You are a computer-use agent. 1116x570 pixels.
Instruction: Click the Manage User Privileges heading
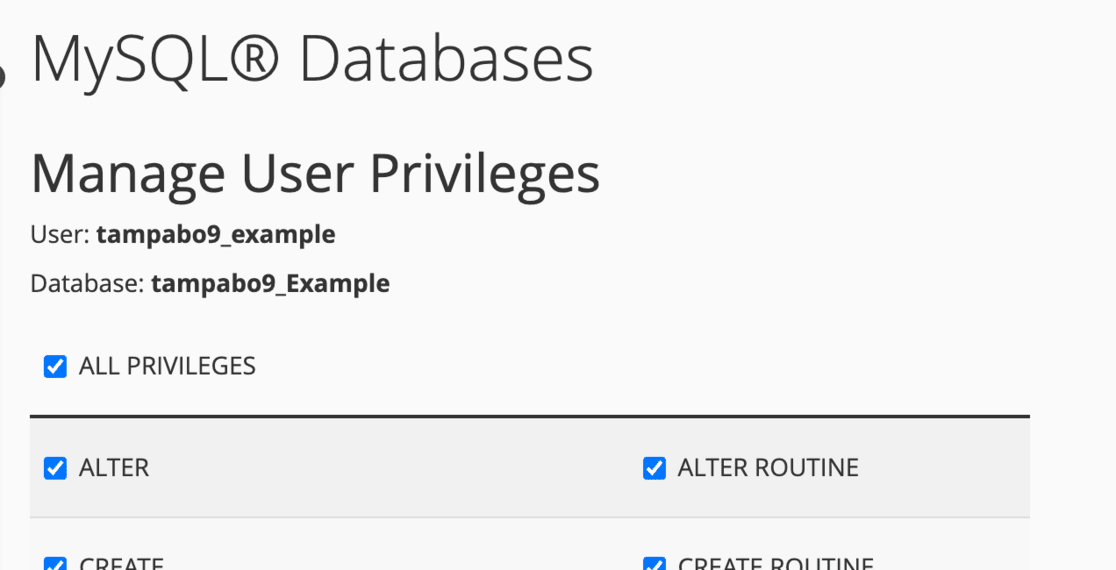[x=315, y=173]
